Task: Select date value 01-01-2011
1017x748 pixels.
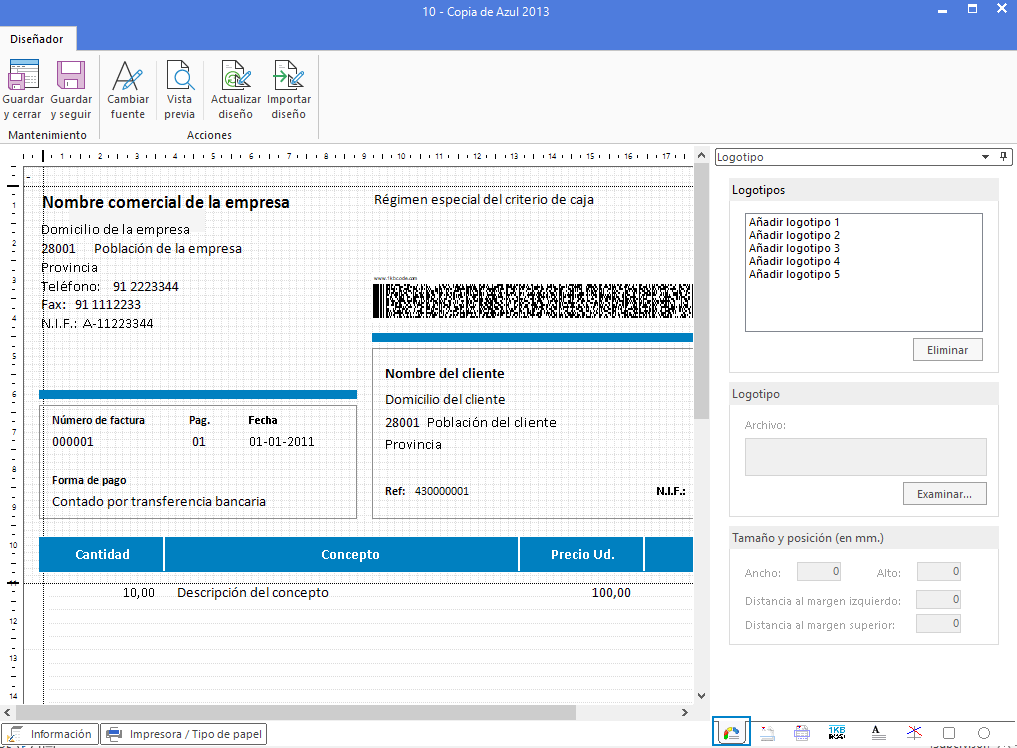Action: pos(281,442)
